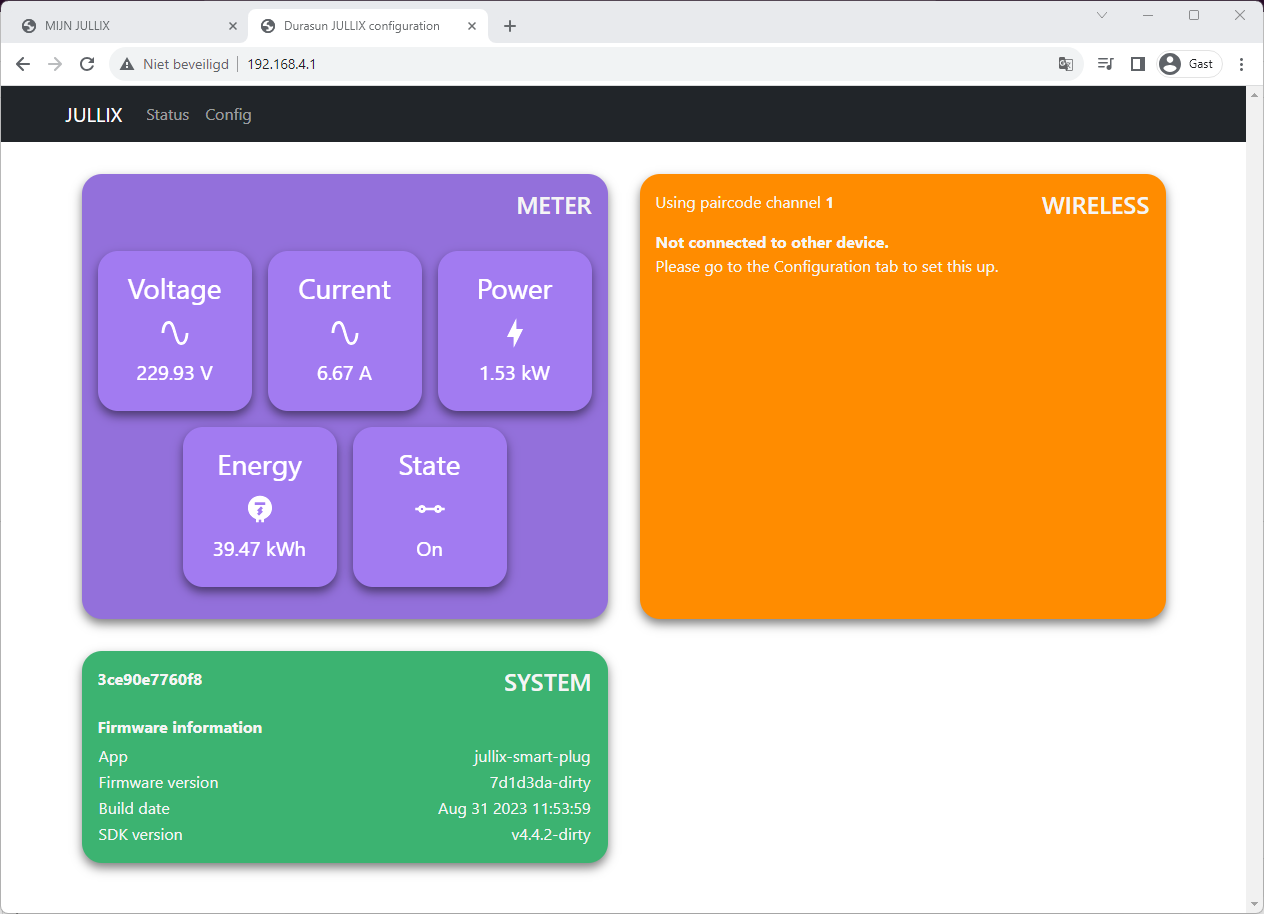Click the 1.53 kW value

(515, 373)
